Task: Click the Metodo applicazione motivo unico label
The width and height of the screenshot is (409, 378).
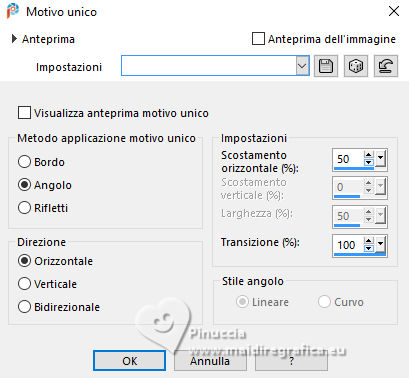Action: tap(106, 138)
